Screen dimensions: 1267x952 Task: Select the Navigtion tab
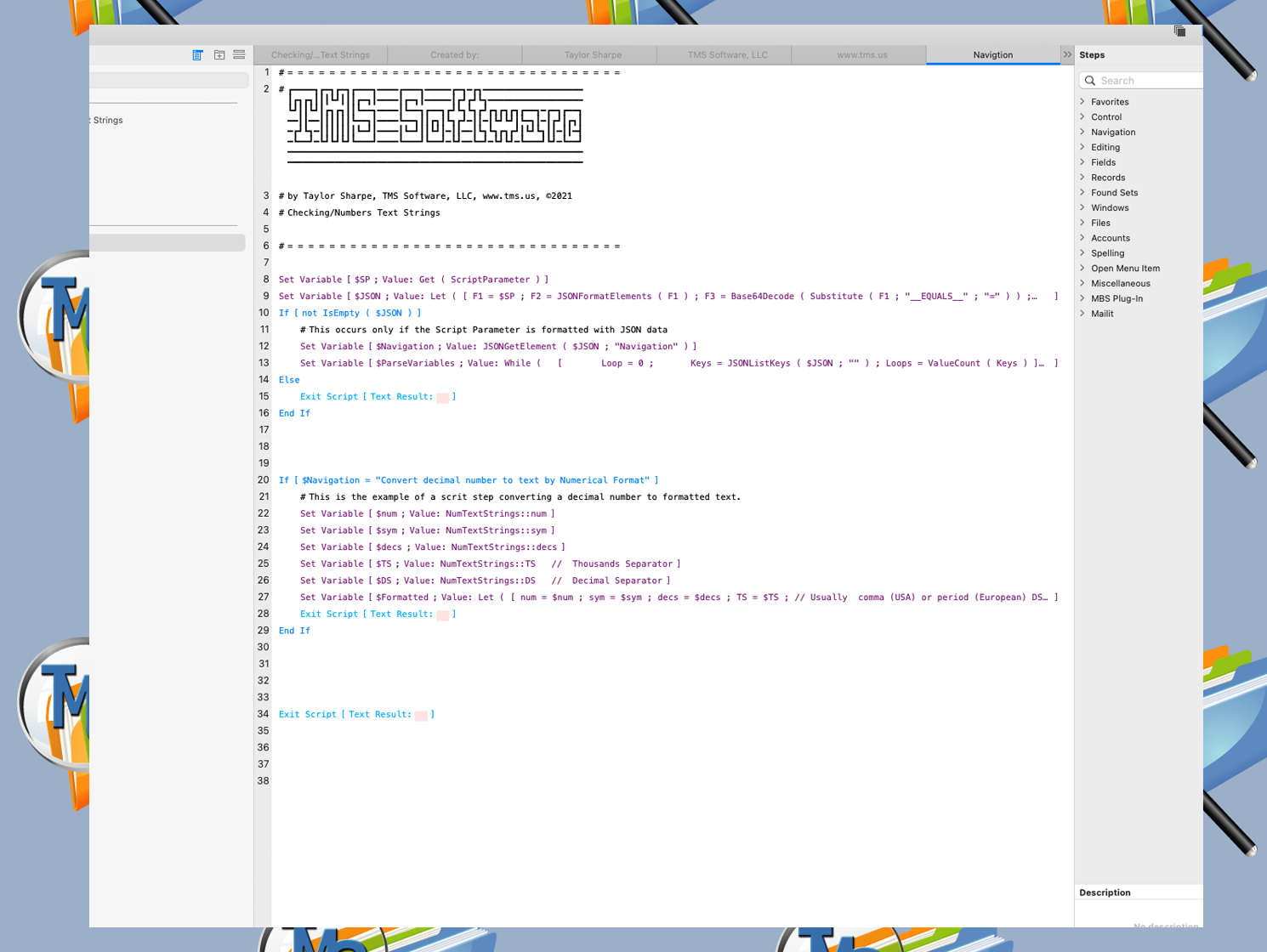[993, 55]
